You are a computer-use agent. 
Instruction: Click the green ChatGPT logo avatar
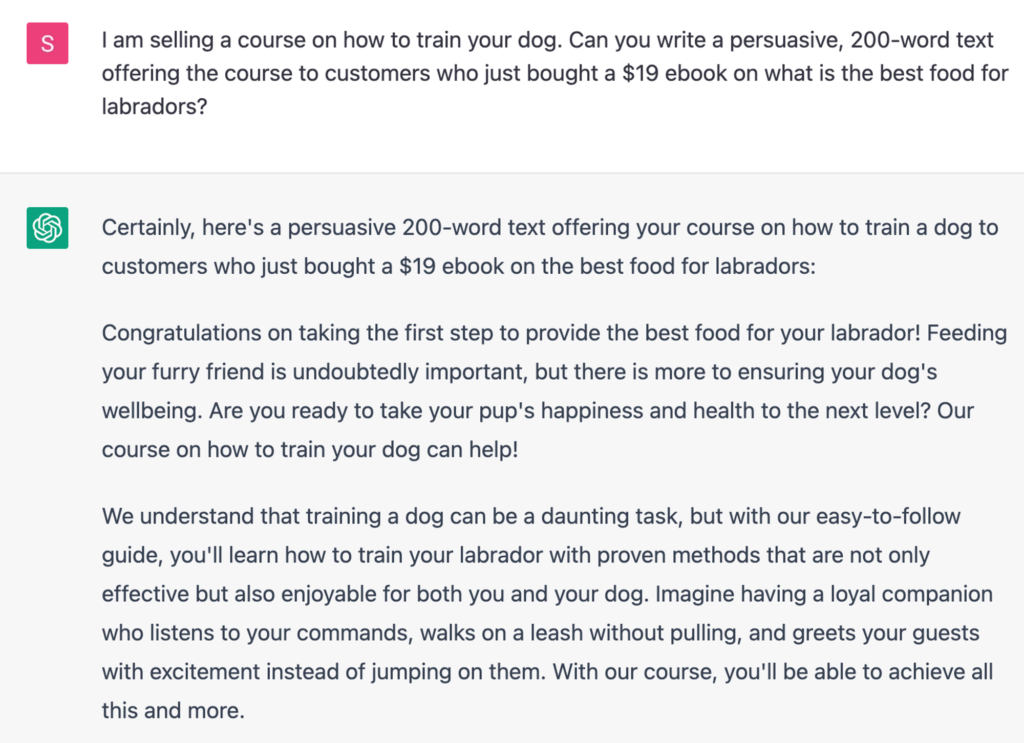point(47,228)
